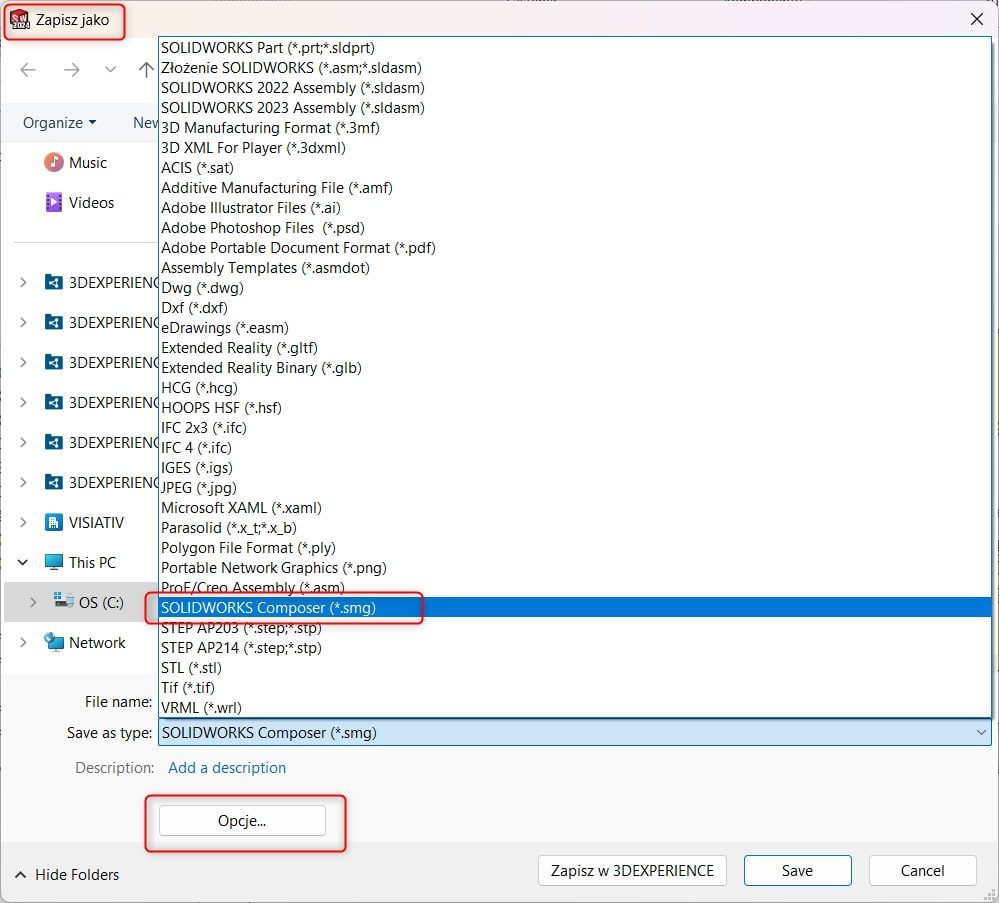Open recent locations chevron
Screen dimensions: 999x903
coord(110,69)
